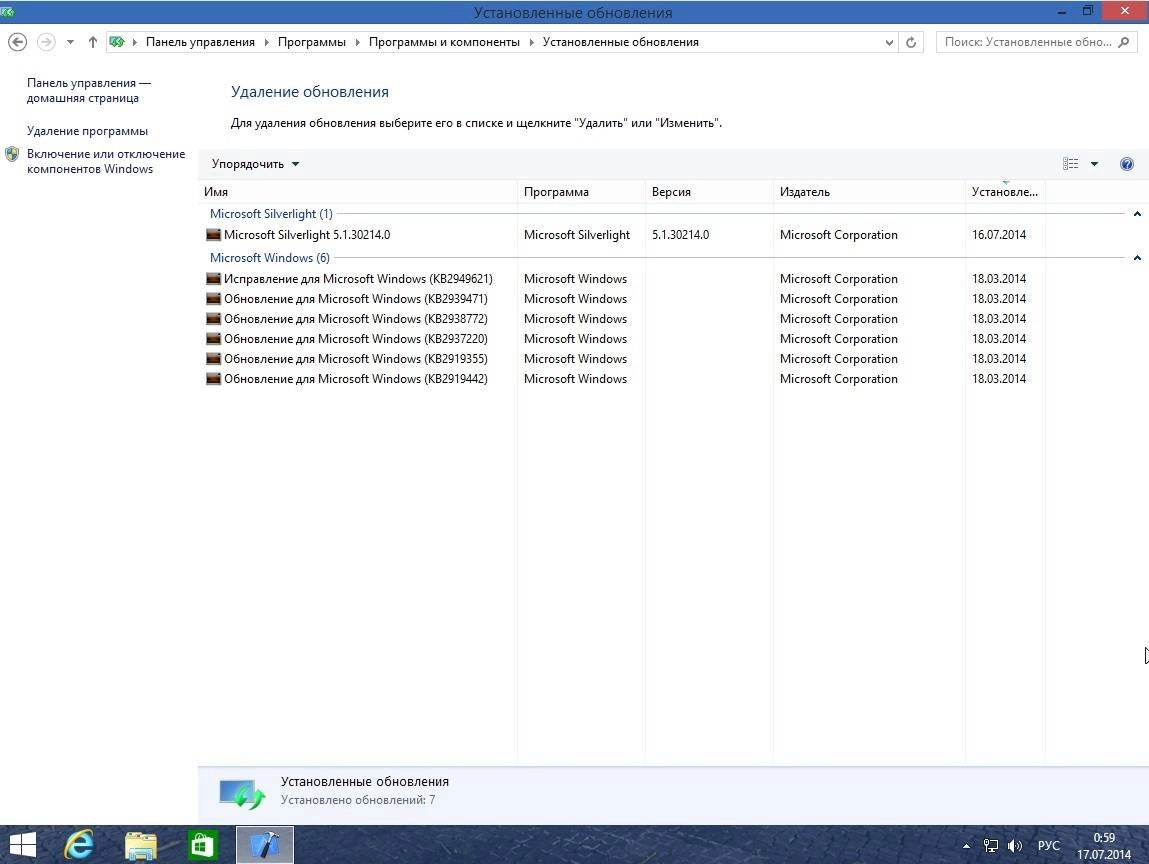Screen dimensions: 1149x864
Task: Show hidden tray icons arrow
Action: click(967, 846)
